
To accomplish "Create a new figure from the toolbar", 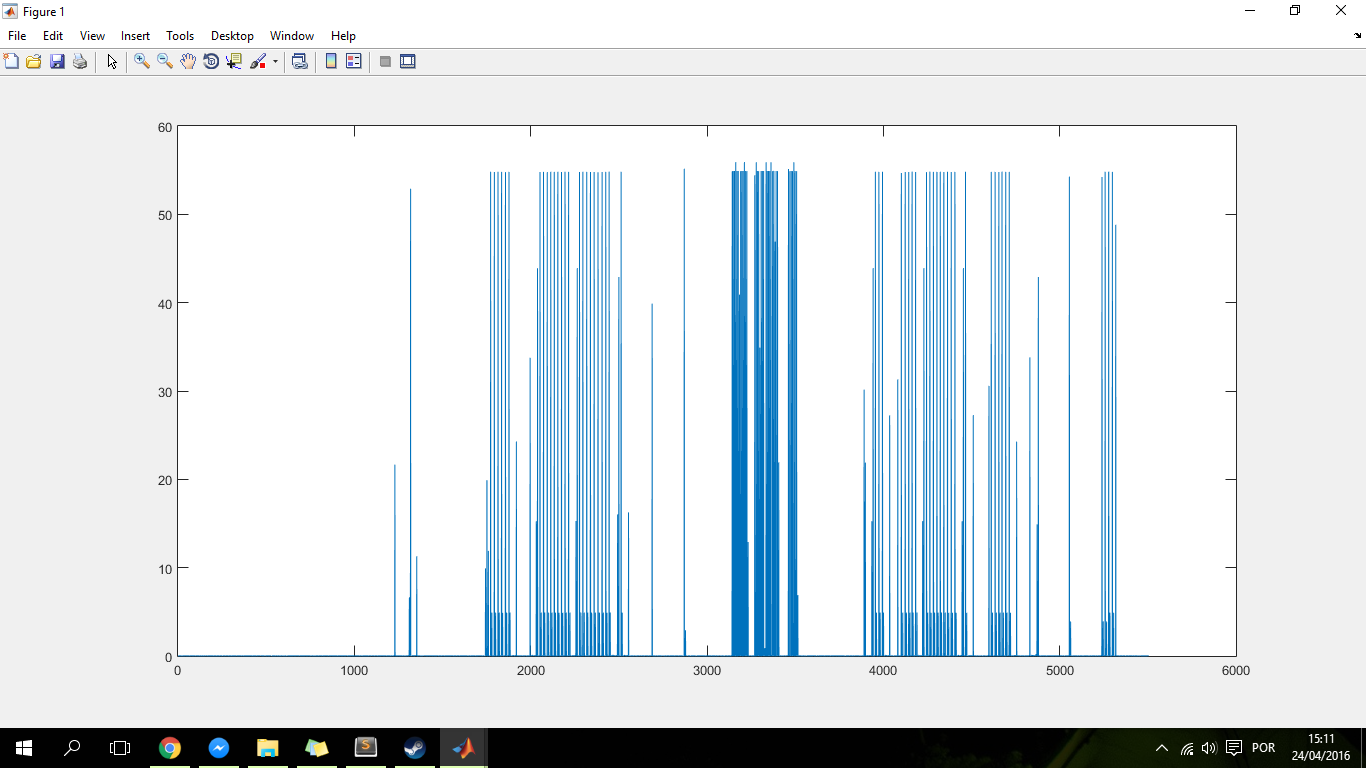I will (11, 61).
